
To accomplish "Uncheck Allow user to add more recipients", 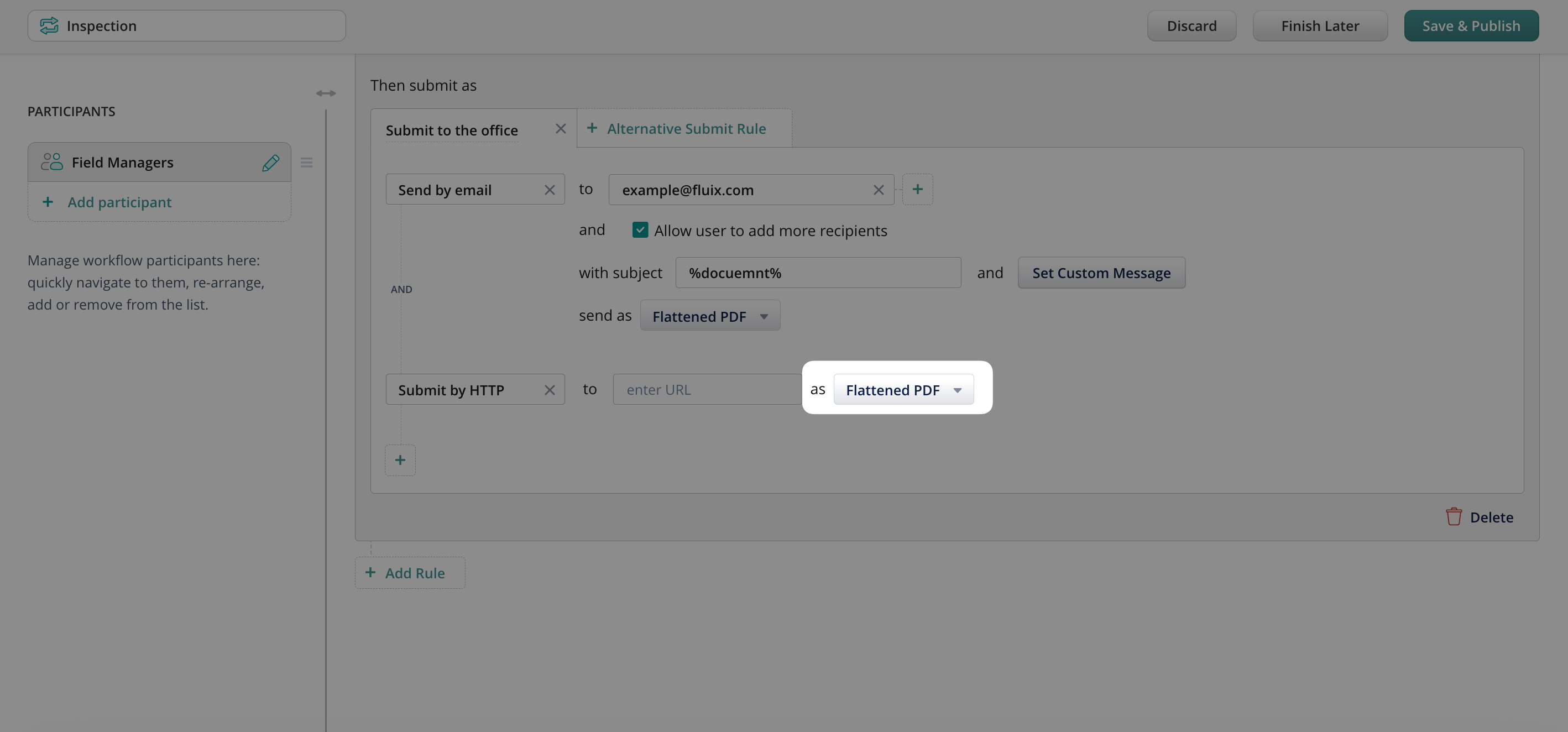I will tap(640, 229).
